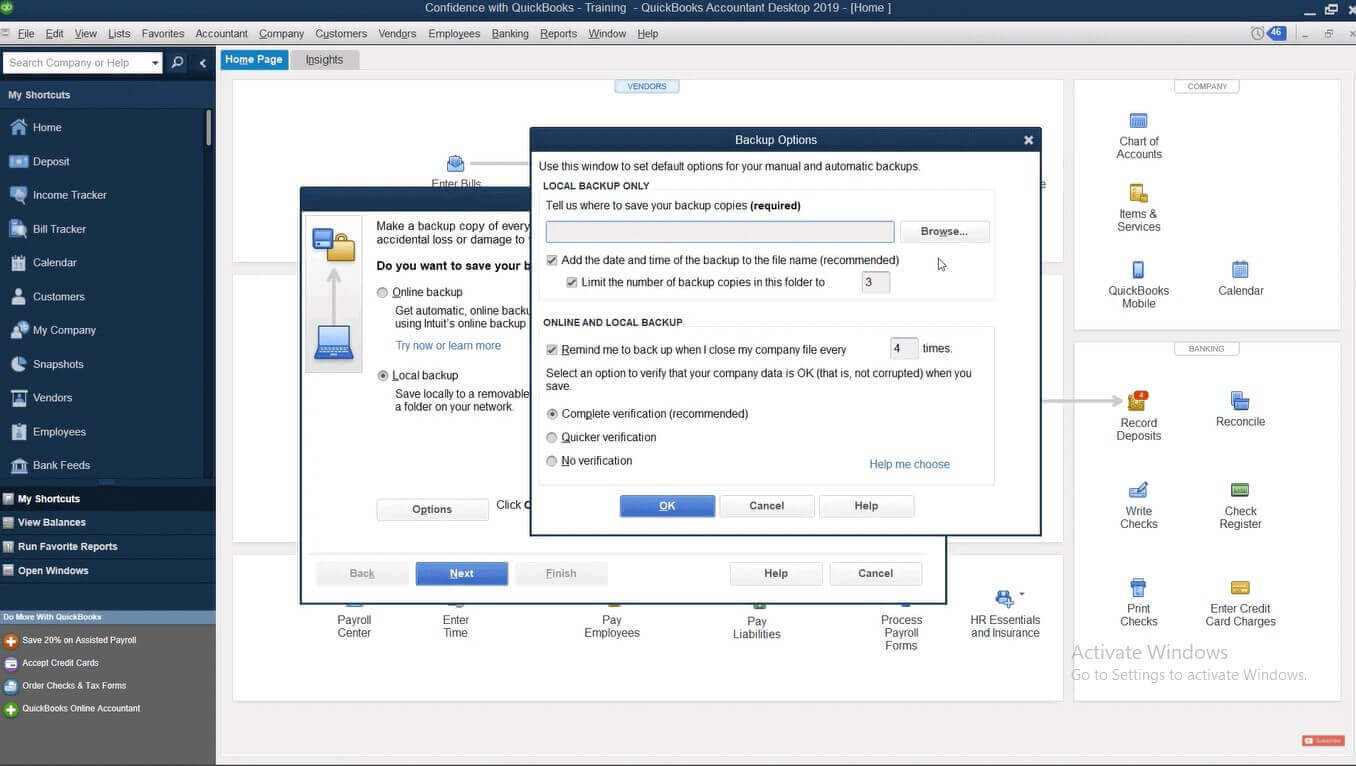
Task: Open Try now or learn more link
Action: pyautogui.click(x=448, y=346)
